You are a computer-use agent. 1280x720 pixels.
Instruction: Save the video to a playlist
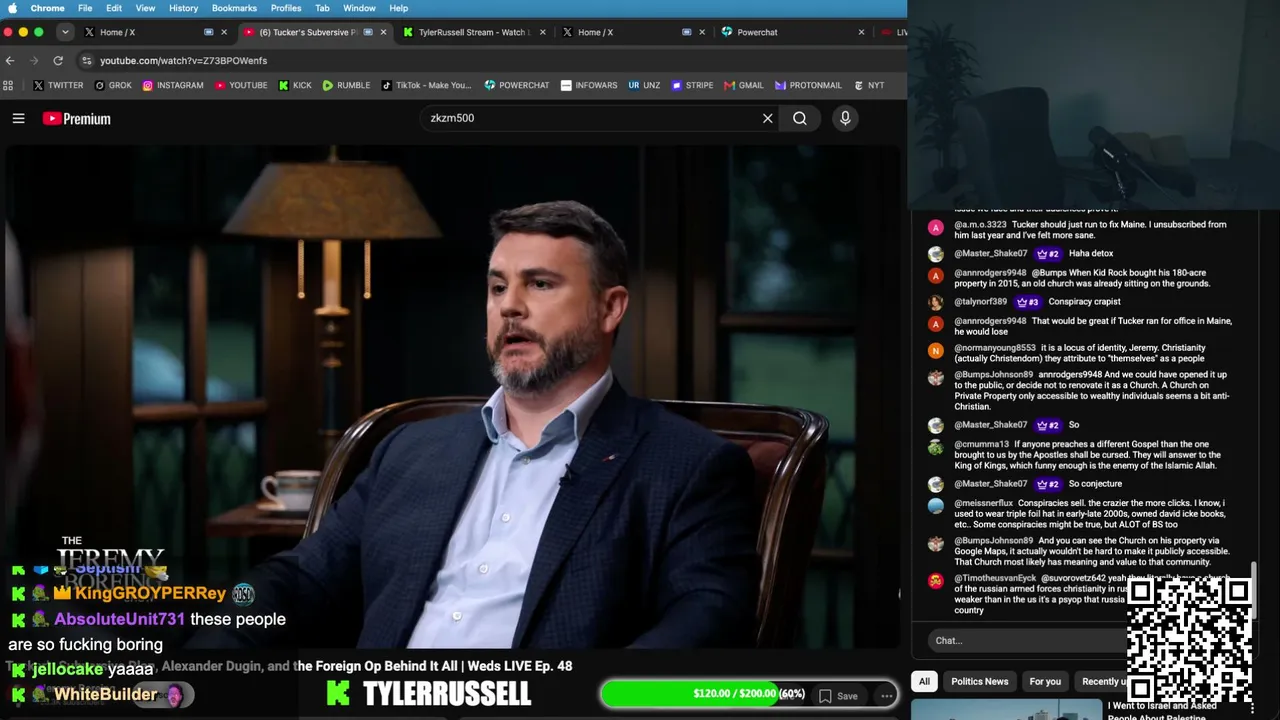[838, 696]
